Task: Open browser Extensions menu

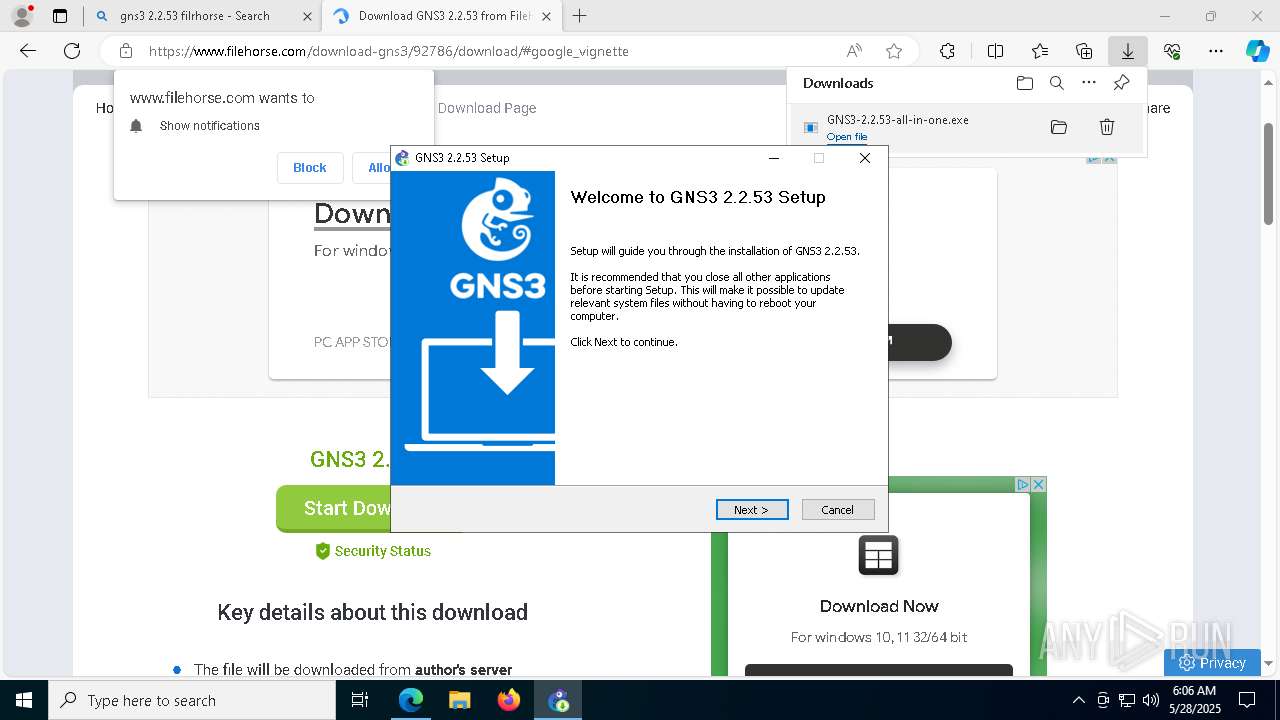Action: point(947,51)
